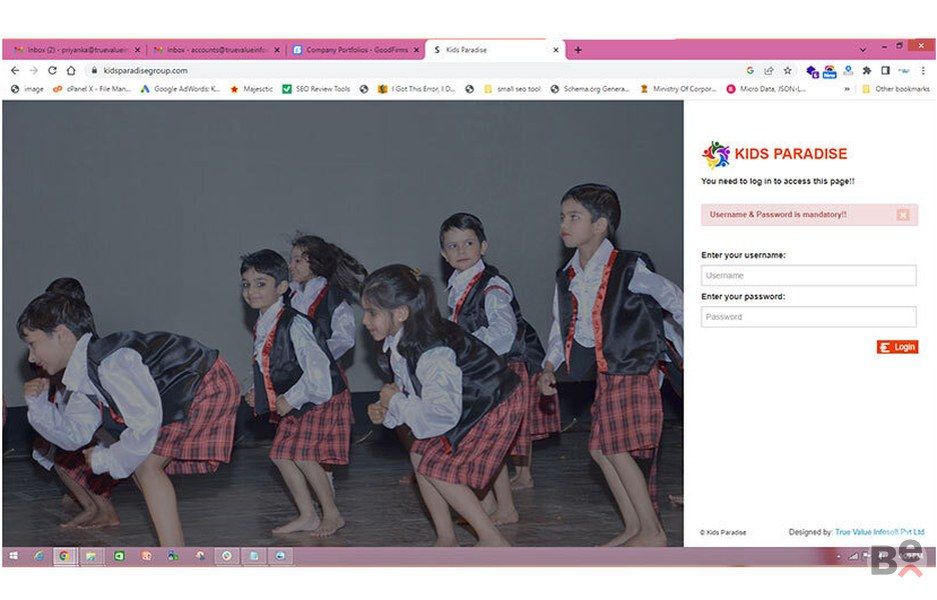The width and height of the screenshot is (937, 600).
Task: Open Other bookmarks folder
Action: pos(896,89)
